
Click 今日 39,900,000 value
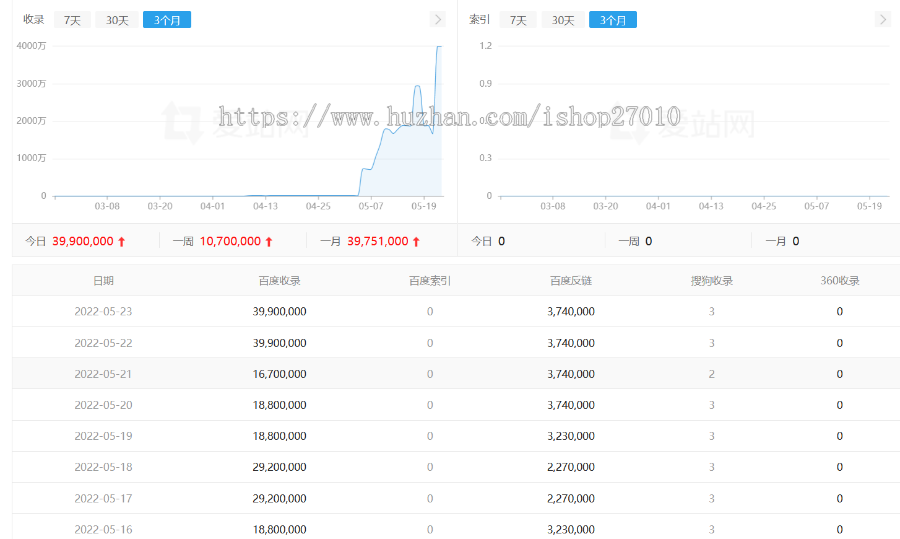tap(83, 242)
